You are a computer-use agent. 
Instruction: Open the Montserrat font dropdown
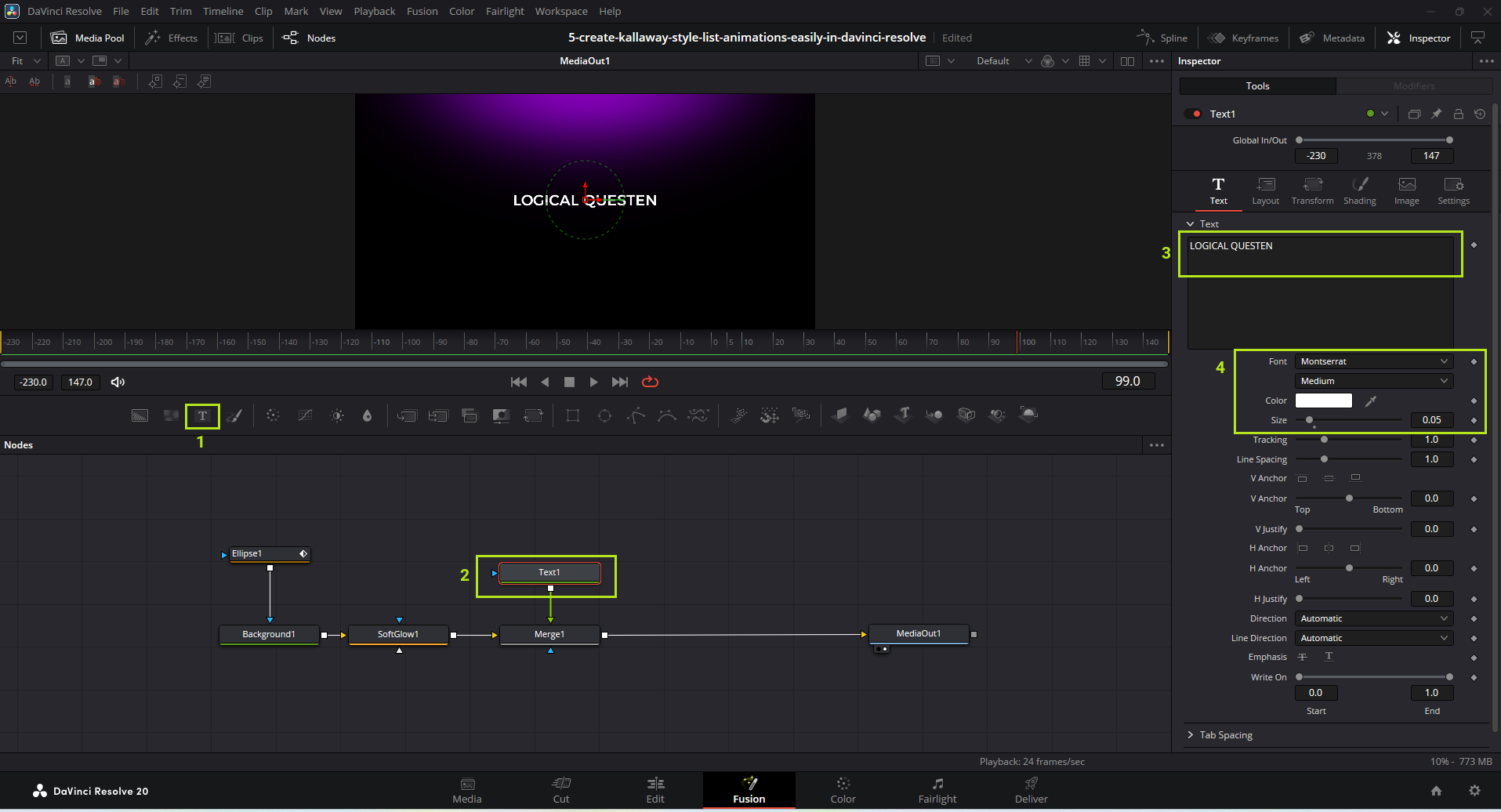click(1373, 361)
